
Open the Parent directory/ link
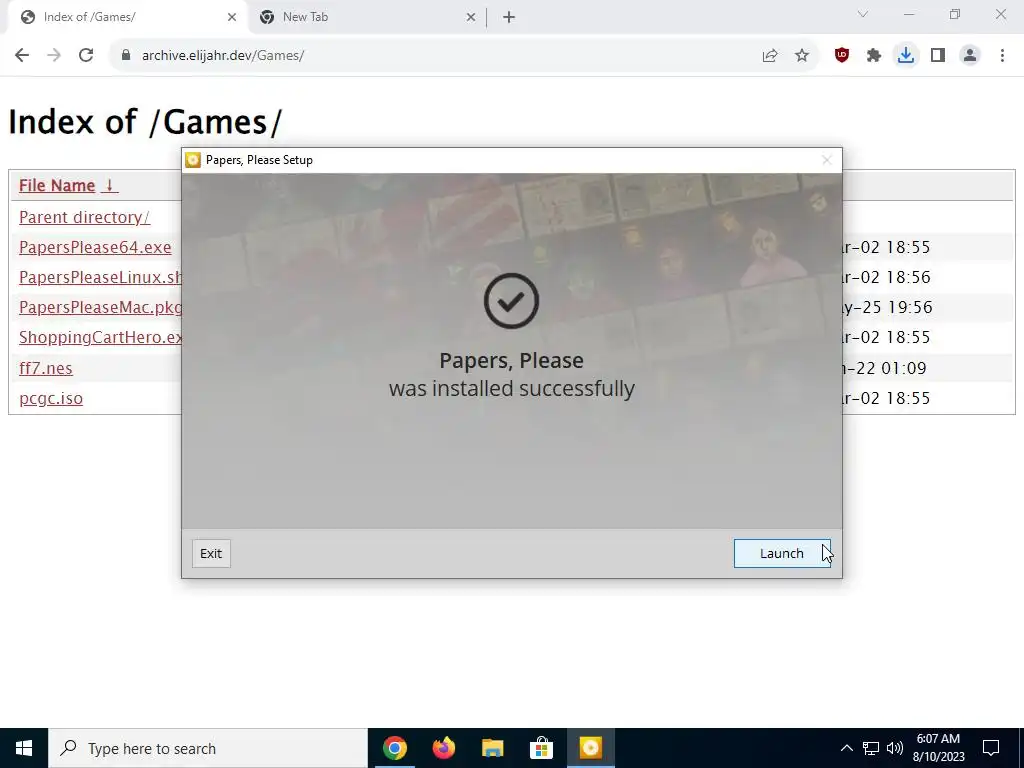84,217
